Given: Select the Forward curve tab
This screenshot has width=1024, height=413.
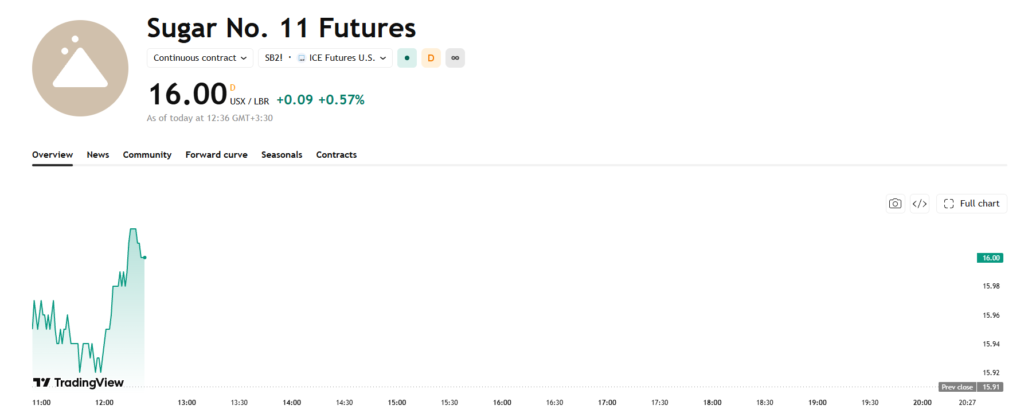Looking at the screenshot, I should point(216,155).
